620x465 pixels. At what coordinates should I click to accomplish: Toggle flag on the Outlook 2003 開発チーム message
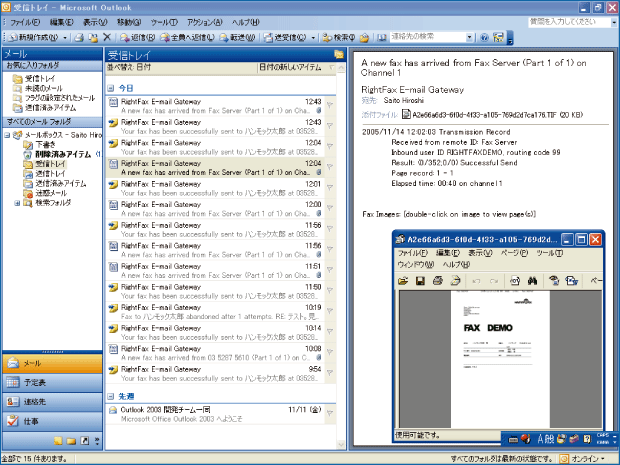(x=330, y=413)
